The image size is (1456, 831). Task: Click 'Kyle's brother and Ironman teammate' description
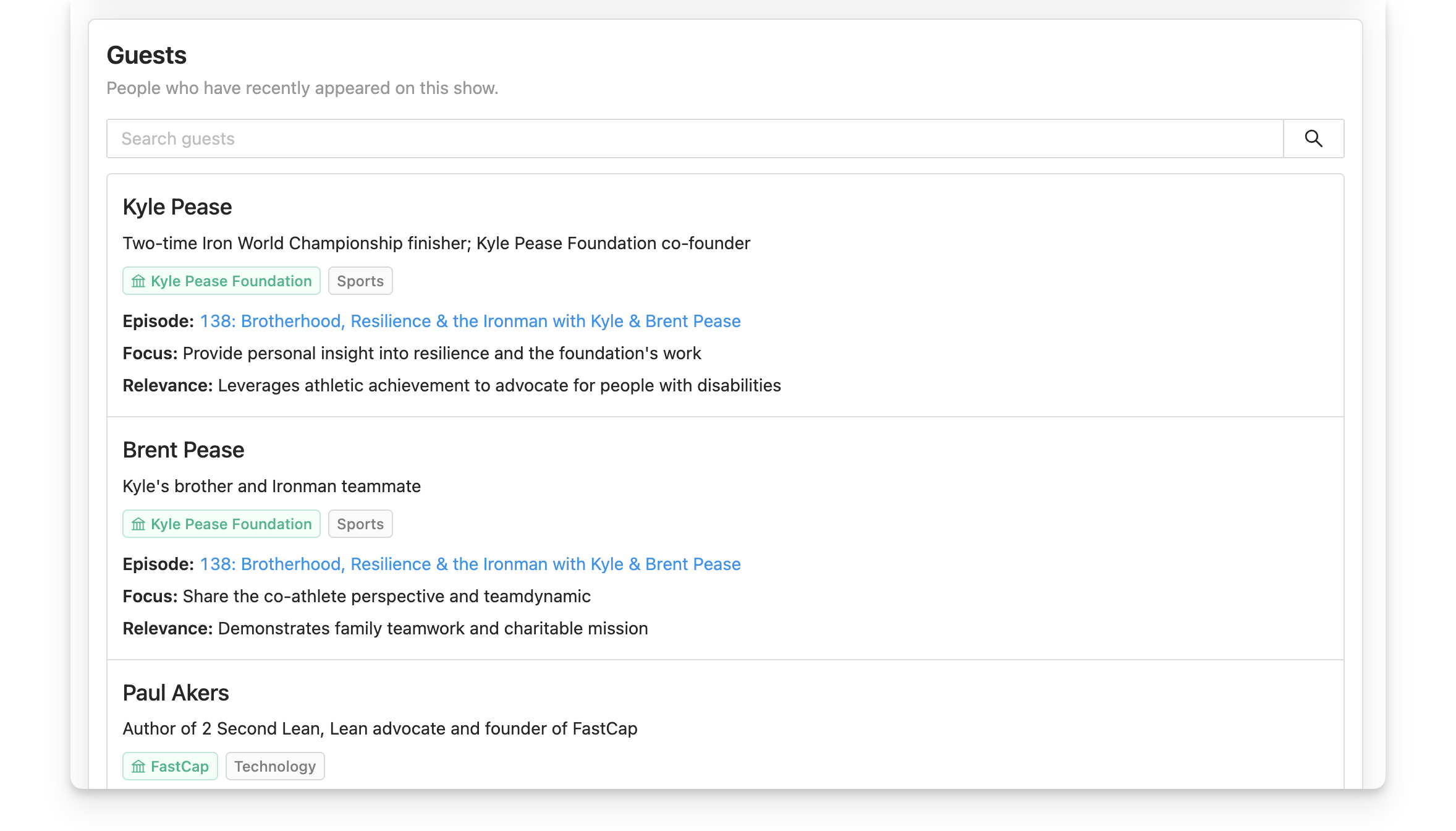pyautogui.click(x=272, y=486)
